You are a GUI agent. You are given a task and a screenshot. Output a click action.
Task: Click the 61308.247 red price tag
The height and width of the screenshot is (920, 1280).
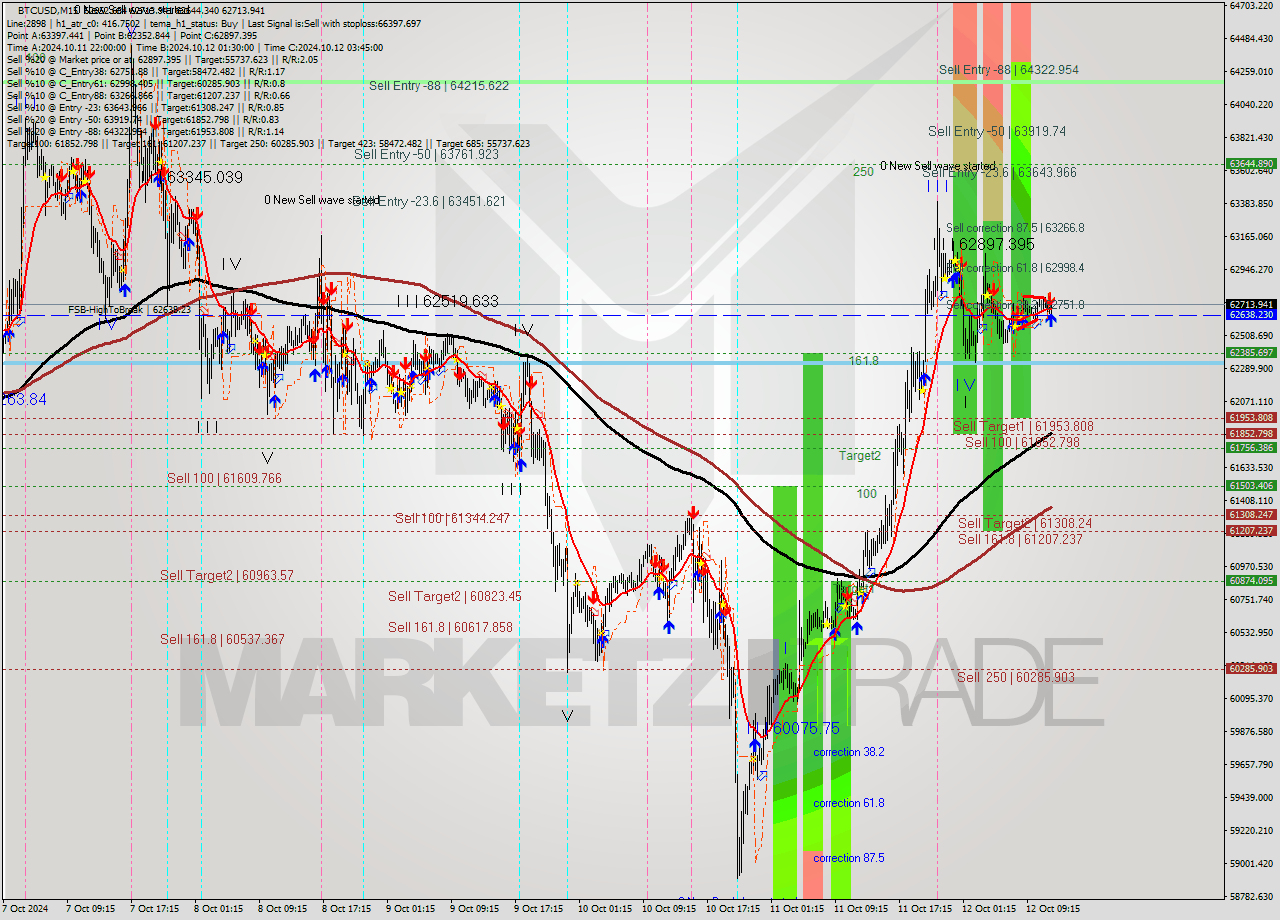pyautogui.click(x=1251, y=514)
